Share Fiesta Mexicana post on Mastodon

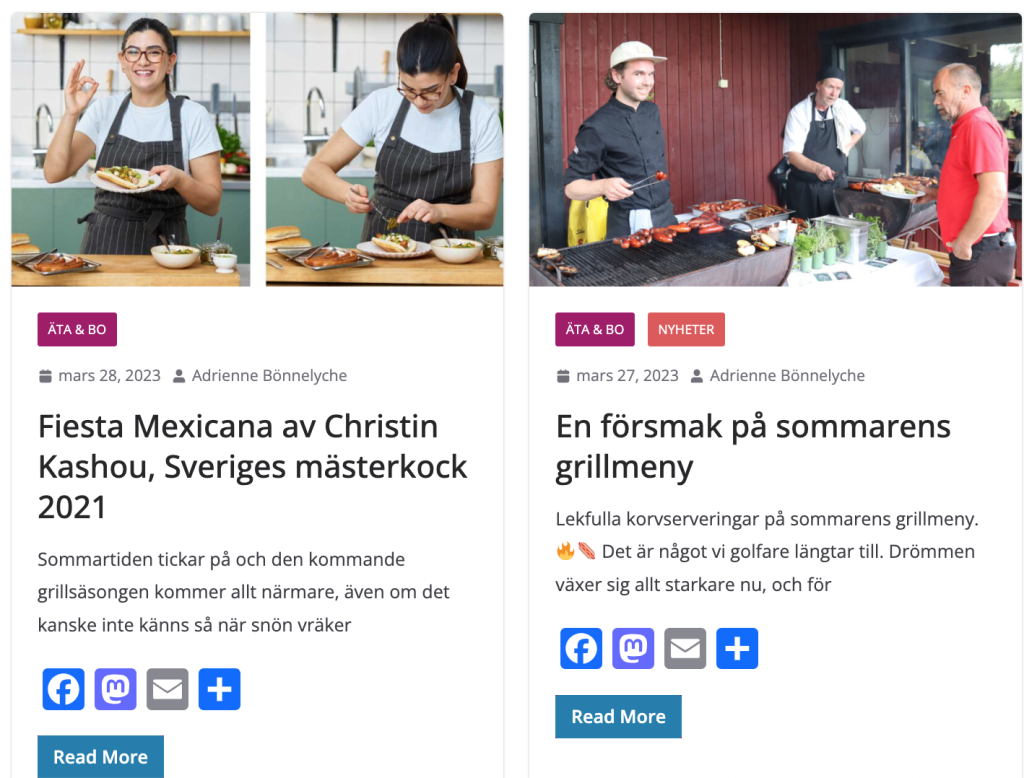coord(115,689)
